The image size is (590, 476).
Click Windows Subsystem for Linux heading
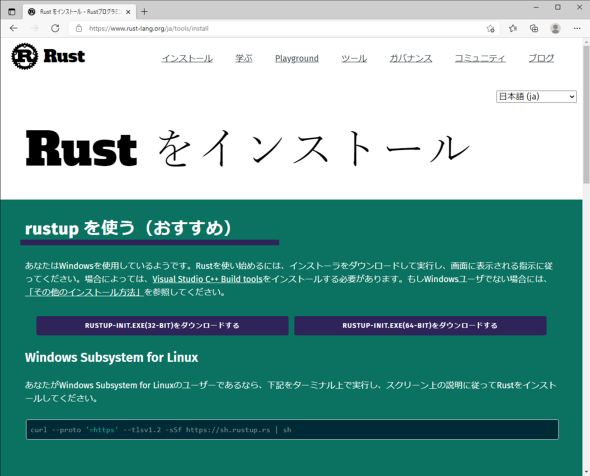tap(111, 357)
